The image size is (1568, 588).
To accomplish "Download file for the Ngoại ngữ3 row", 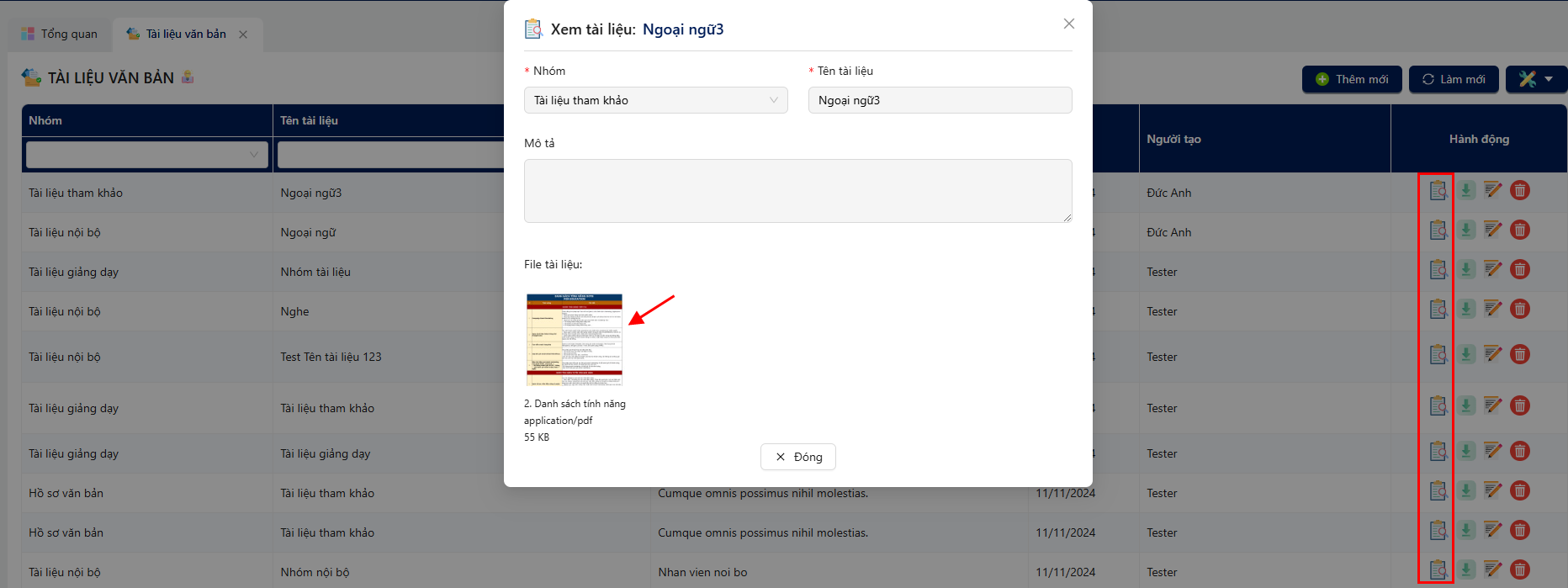I will 1466,190.
